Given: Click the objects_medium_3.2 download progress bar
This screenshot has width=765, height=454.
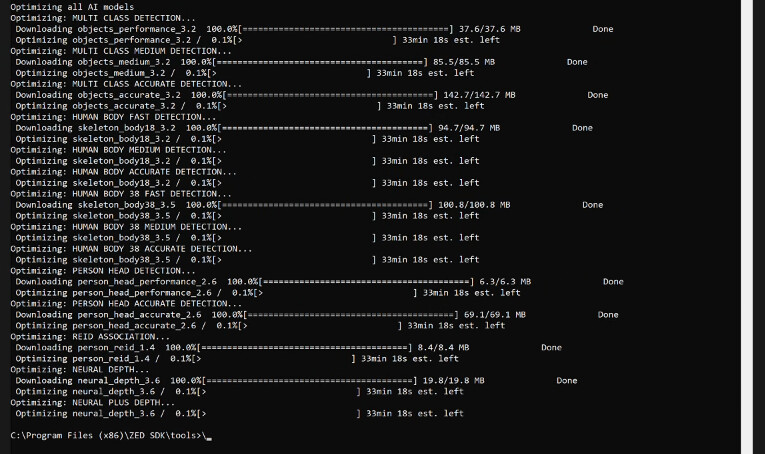Looking at the screenshot, I should pos(321,62).
